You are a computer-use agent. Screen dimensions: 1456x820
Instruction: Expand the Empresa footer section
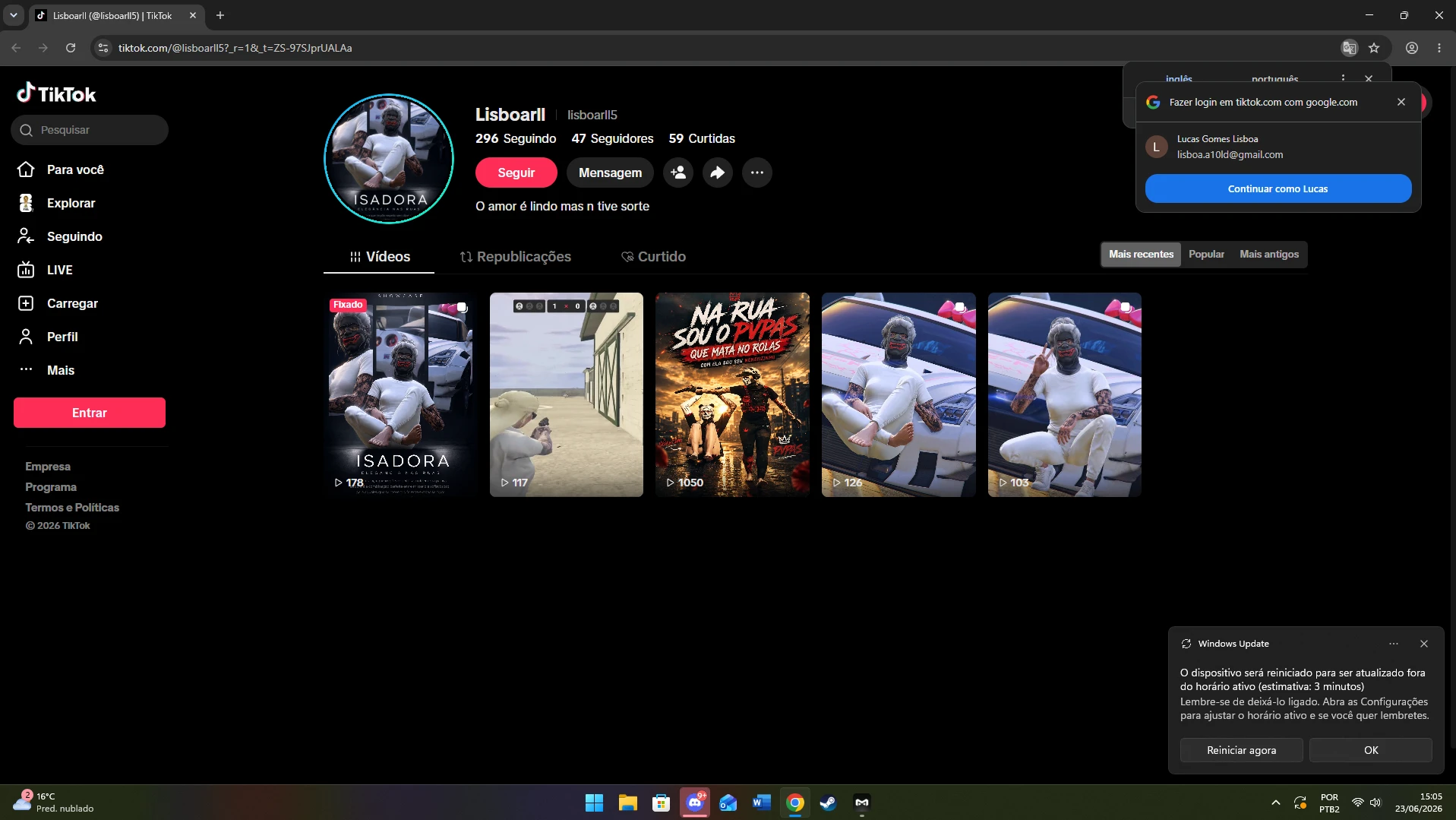tap(48, 467)
